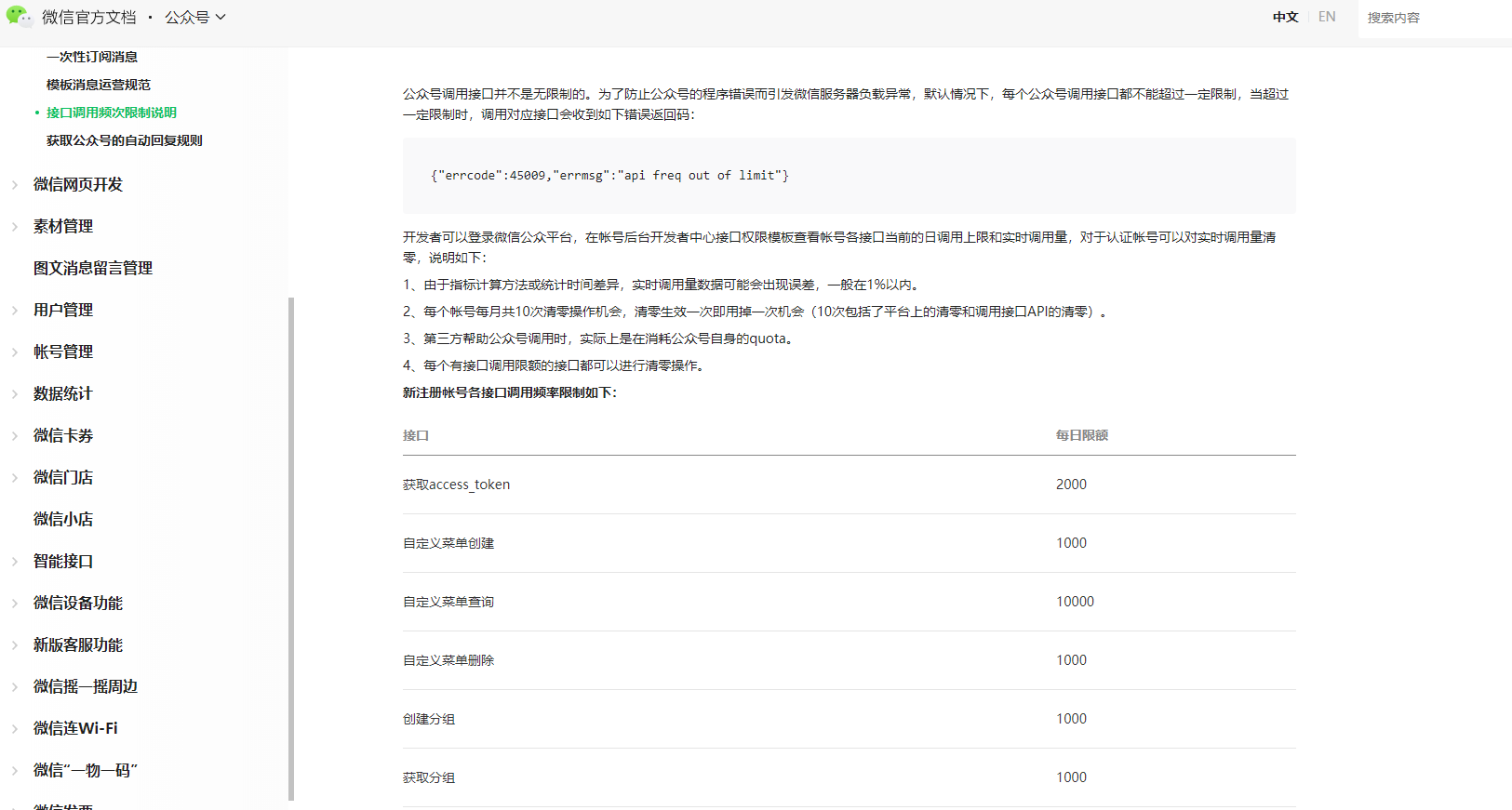Open the 微信官方文档 home link

(89, 18)
